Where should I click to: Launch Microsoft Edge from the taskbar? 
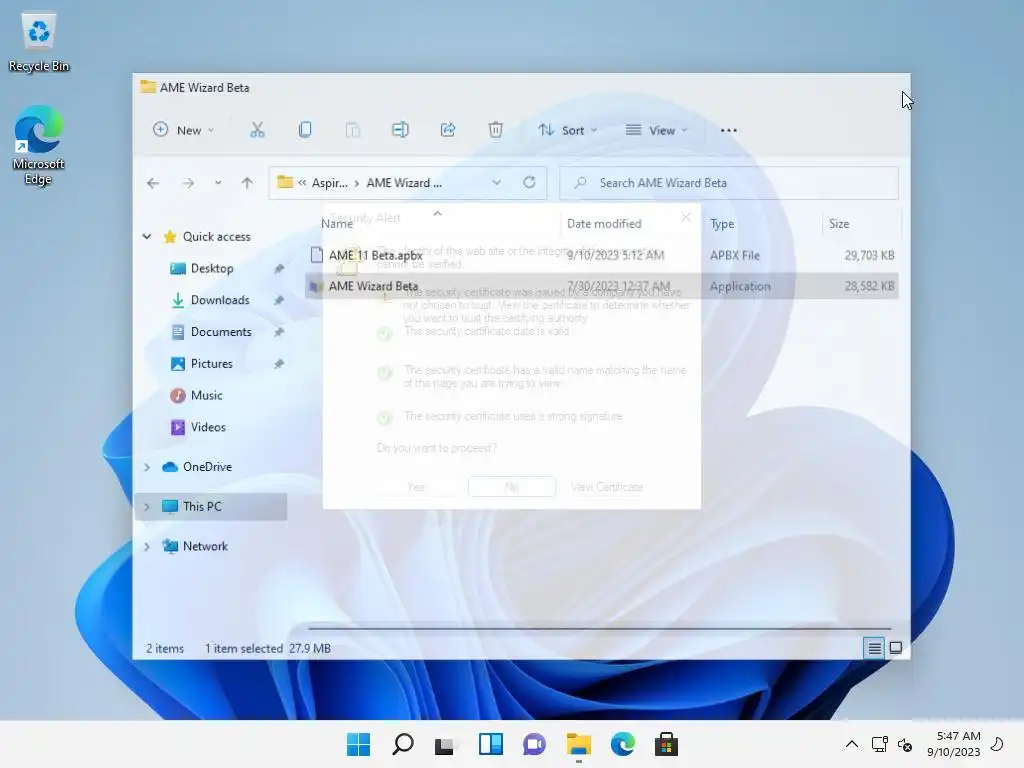622,744
